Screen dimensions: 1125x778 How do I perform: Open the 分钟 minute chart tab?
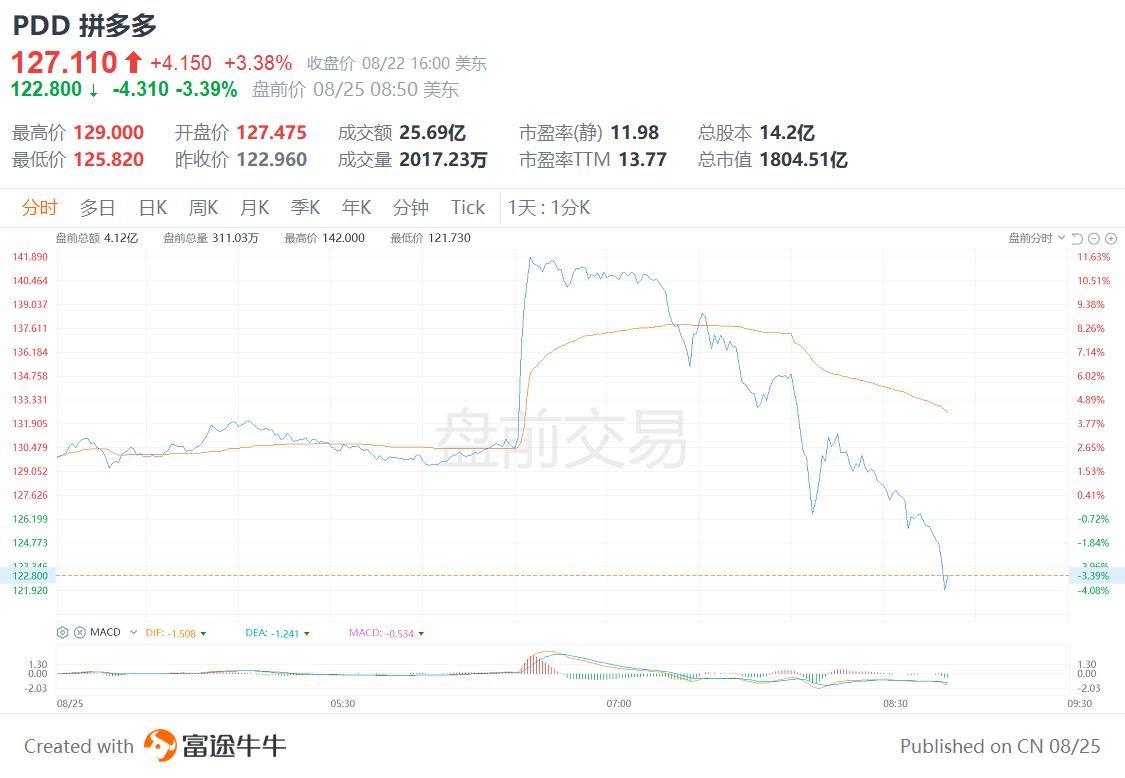(410, 207)
